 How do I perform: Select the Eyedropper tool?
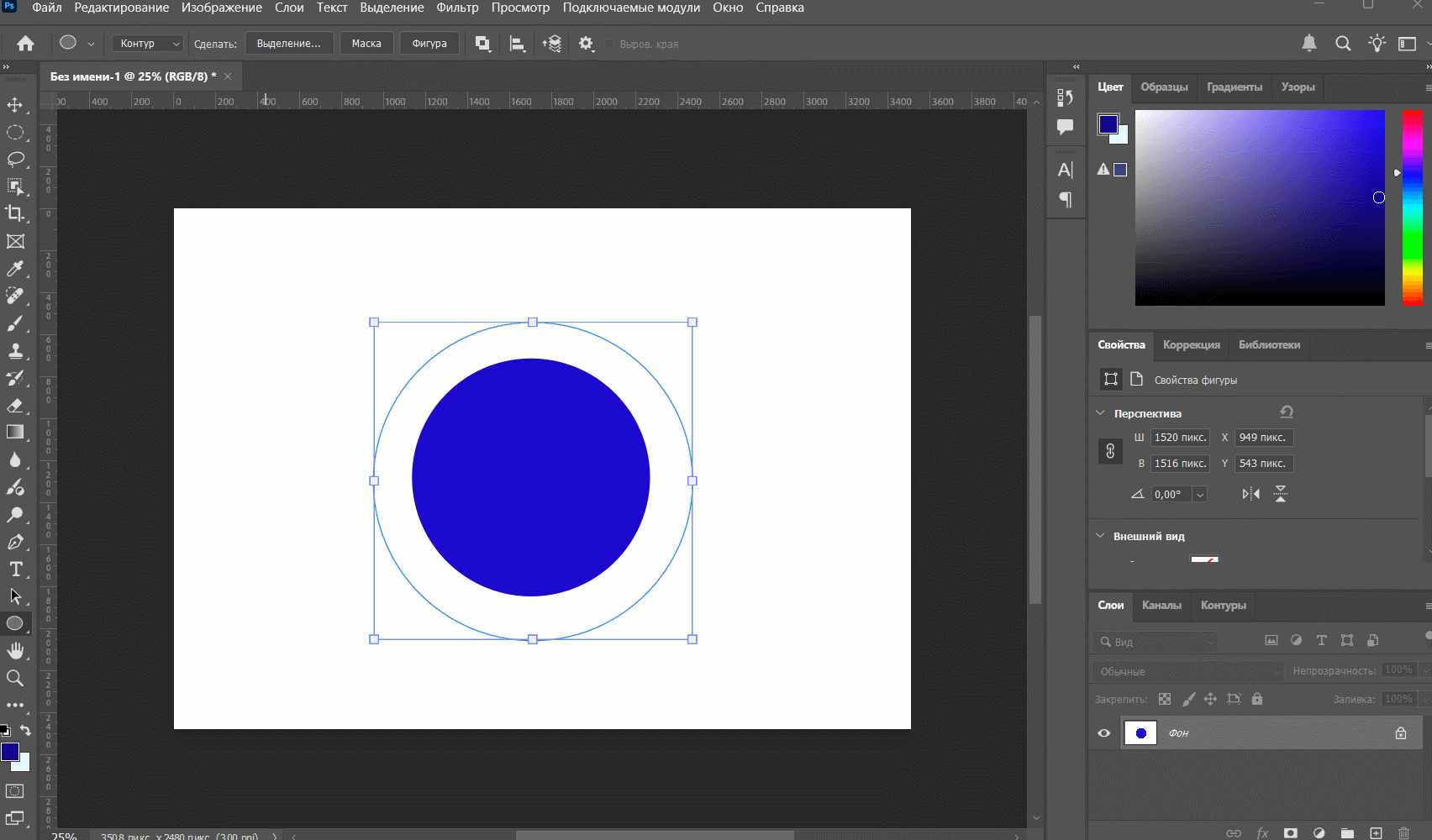(x=15, y=269)
